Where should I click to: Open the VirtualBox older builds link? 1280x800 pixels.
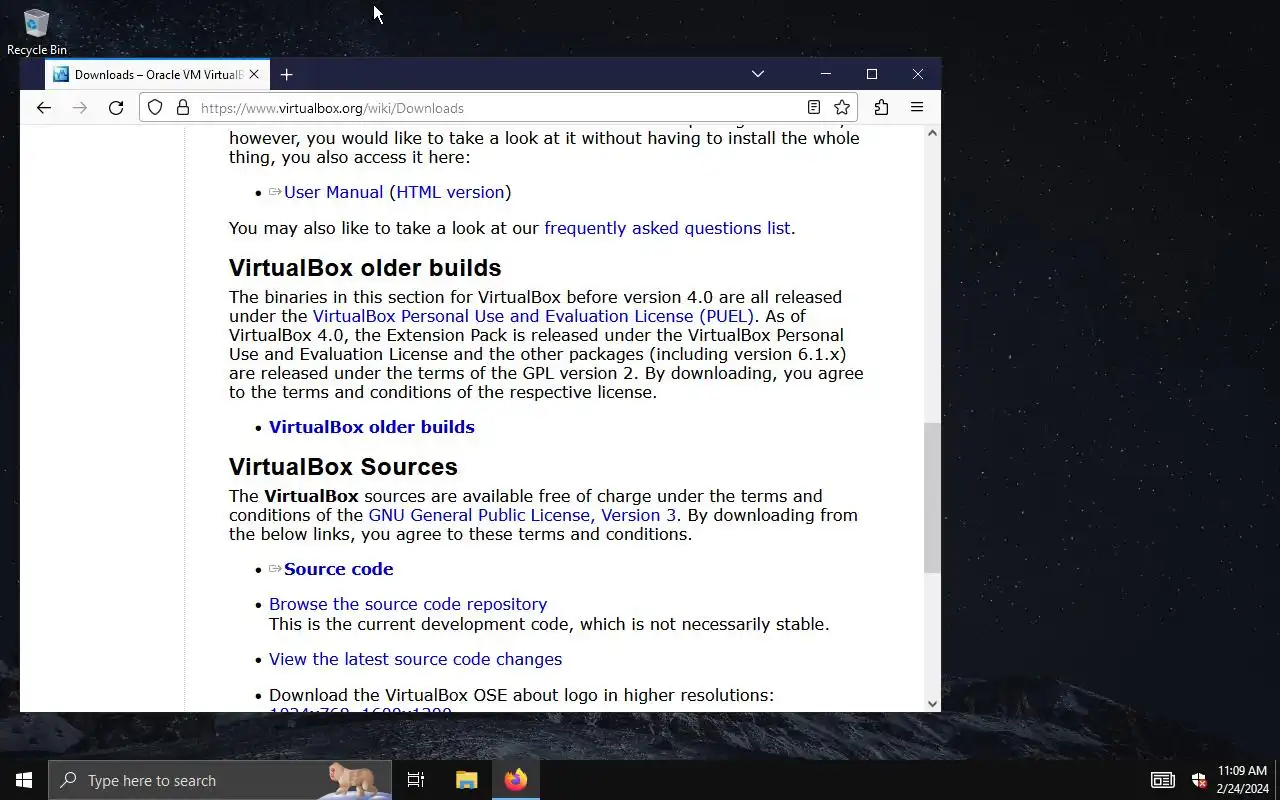[x=372, y=427]
